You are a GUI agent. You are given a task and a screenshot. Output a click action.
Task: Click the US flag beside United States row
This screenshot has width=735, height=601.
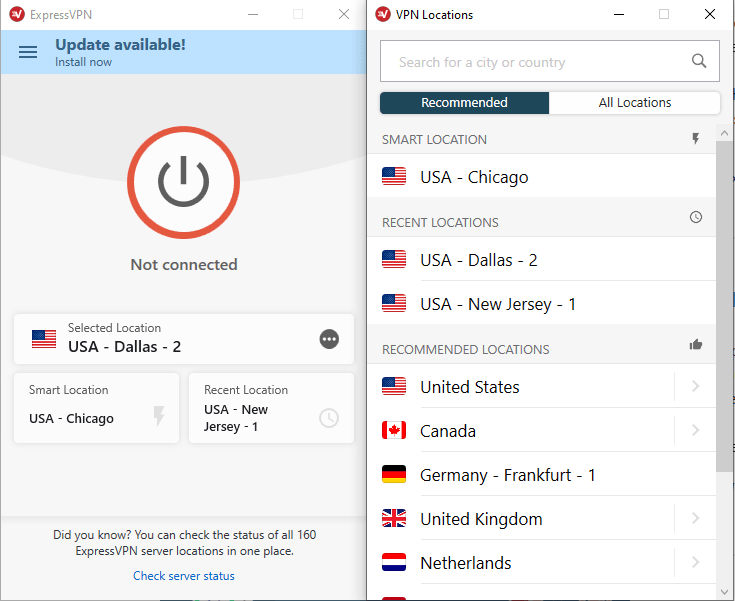pyautogui.click(x=394, y=386)
